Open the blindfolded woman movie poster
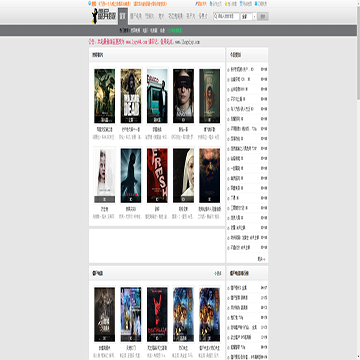 (x=183, y=96)
